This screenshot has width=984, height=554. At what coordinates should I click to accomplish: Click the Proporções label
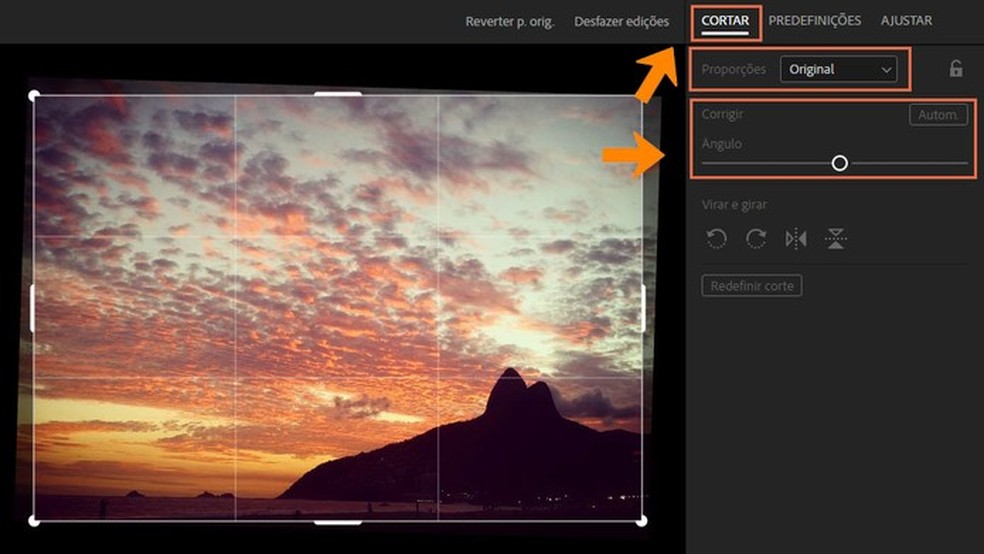pos(734,69)
